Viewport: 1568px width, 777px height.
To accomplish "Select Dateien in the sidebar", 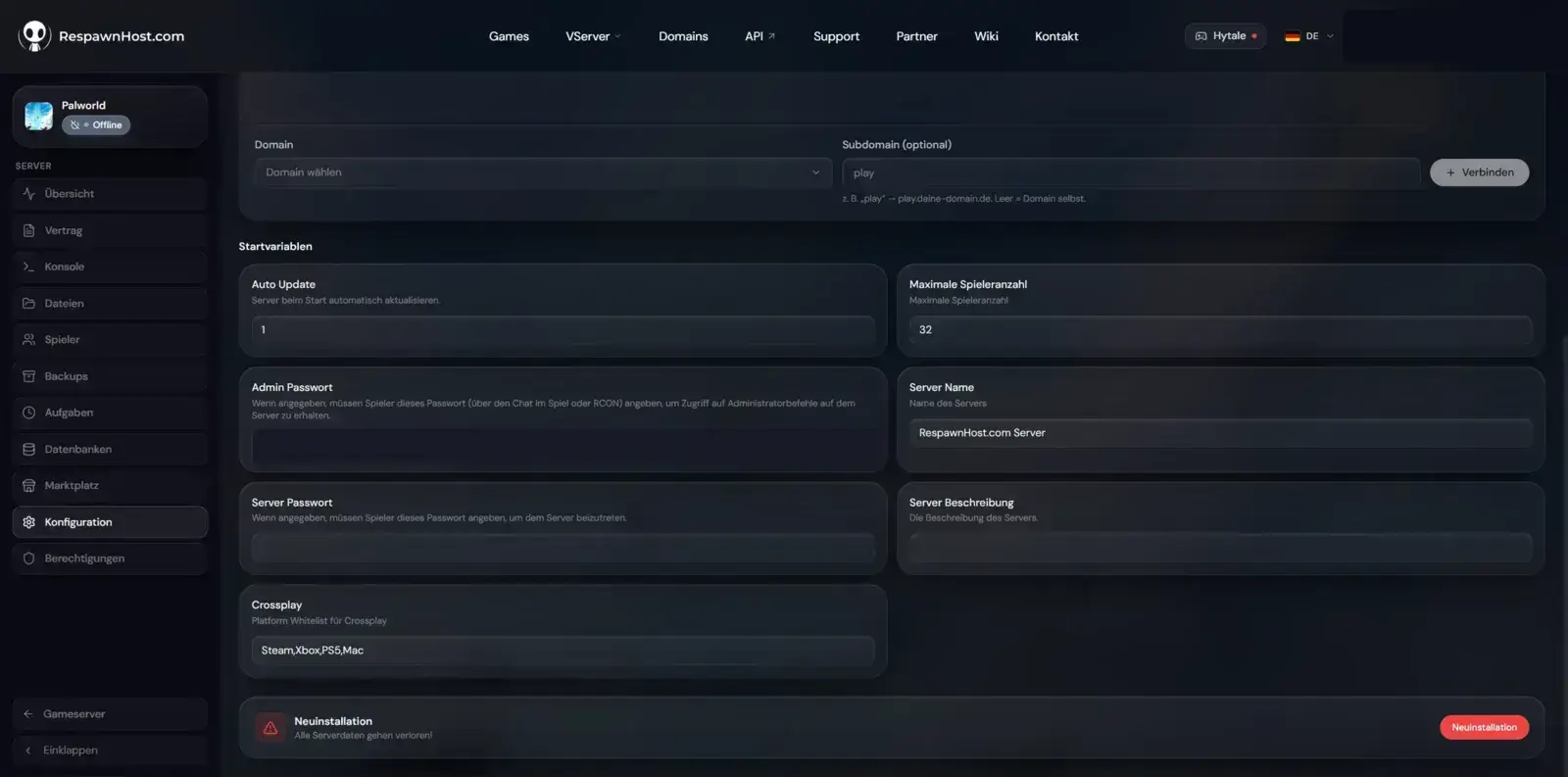I will [x=110, y=304].
